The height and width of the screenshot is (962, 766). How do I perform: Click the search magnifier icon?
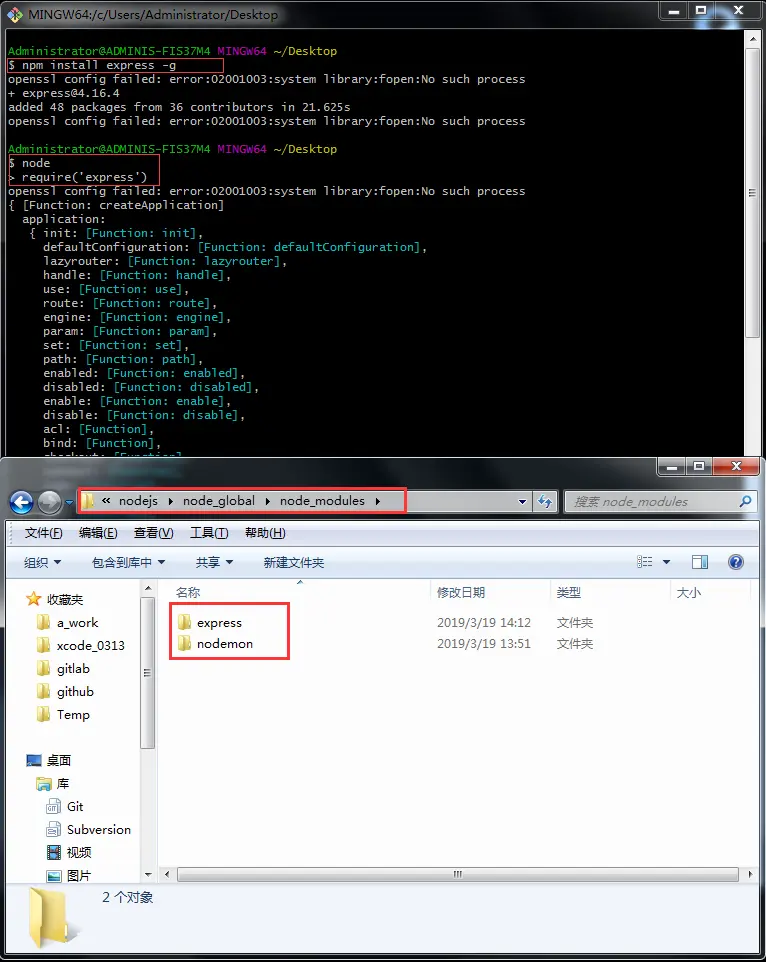pyautogui.click(x=745, y=501)
